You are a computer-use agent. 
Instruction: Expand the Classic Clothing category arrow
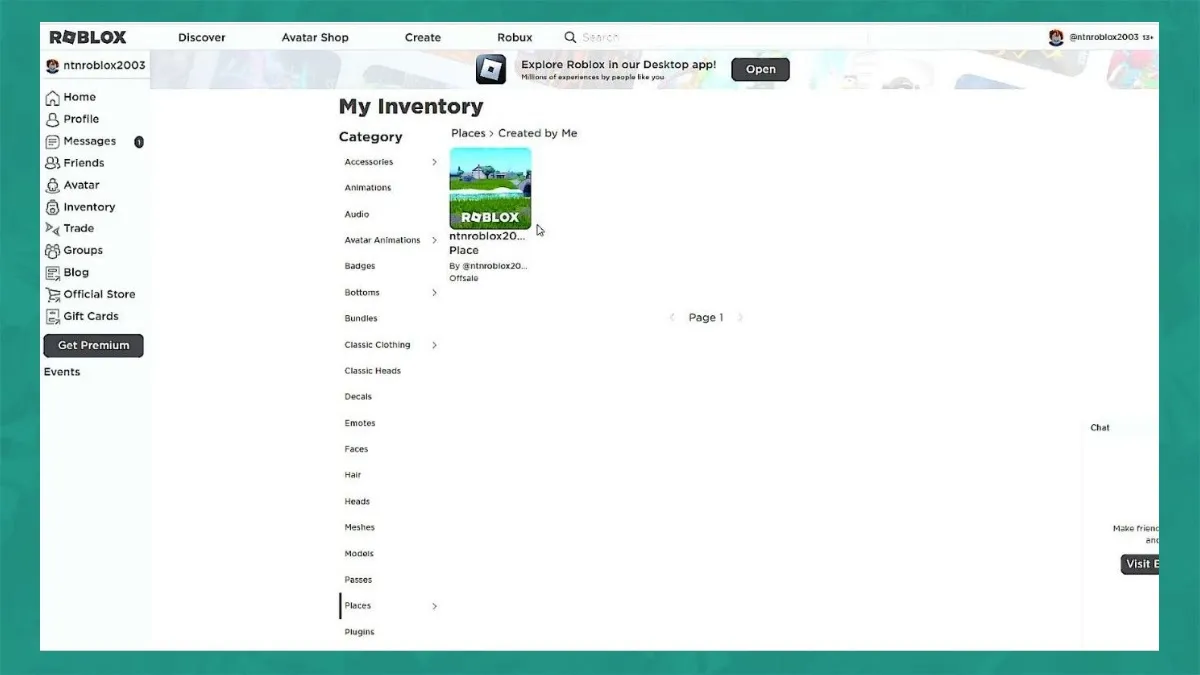click(x=434, y=345)
